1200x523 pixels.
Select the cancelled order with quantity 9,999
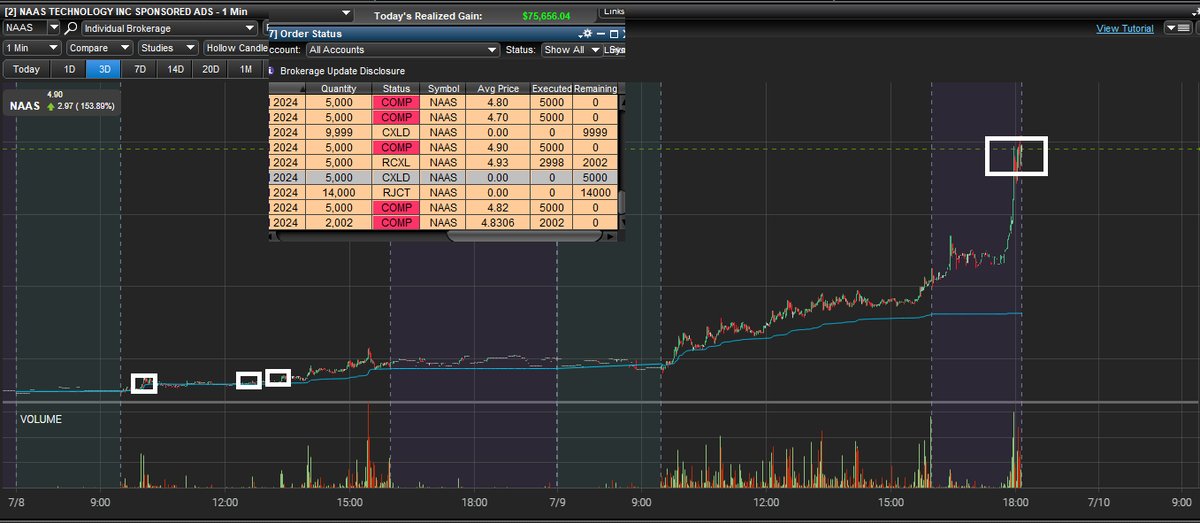tap(444, 131)
